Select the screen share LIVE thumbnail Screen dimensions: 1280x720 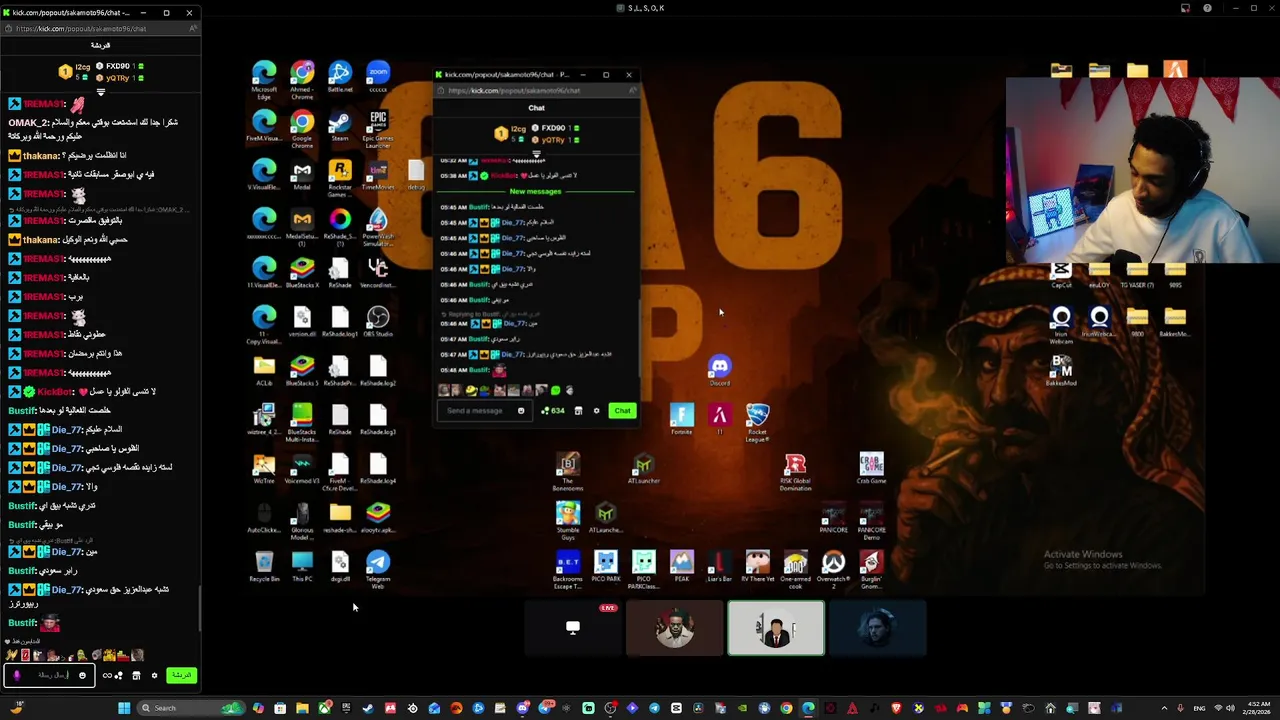point(573,628)
